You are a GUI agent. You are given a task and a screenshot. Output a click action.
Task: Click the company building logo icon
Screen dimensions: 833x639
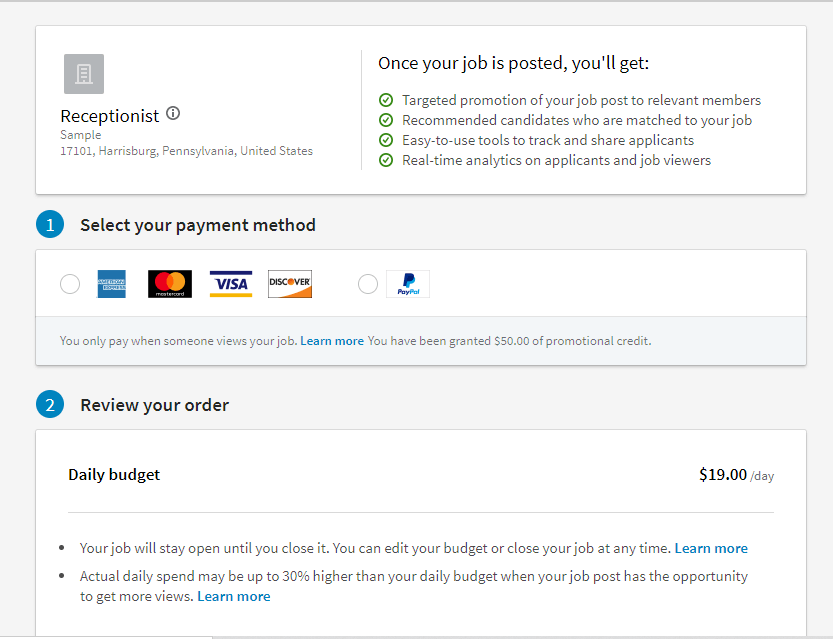click(x=84, y=74)
